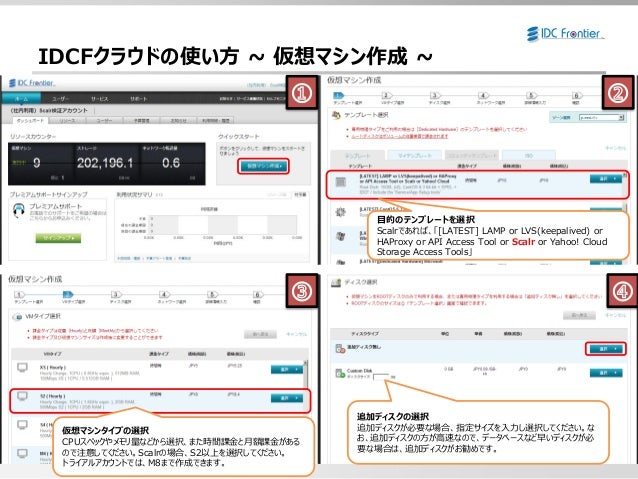Screen dimensions: 638x479
Task: Click the cancel link on the disk screen
Action: coord(615,315)
